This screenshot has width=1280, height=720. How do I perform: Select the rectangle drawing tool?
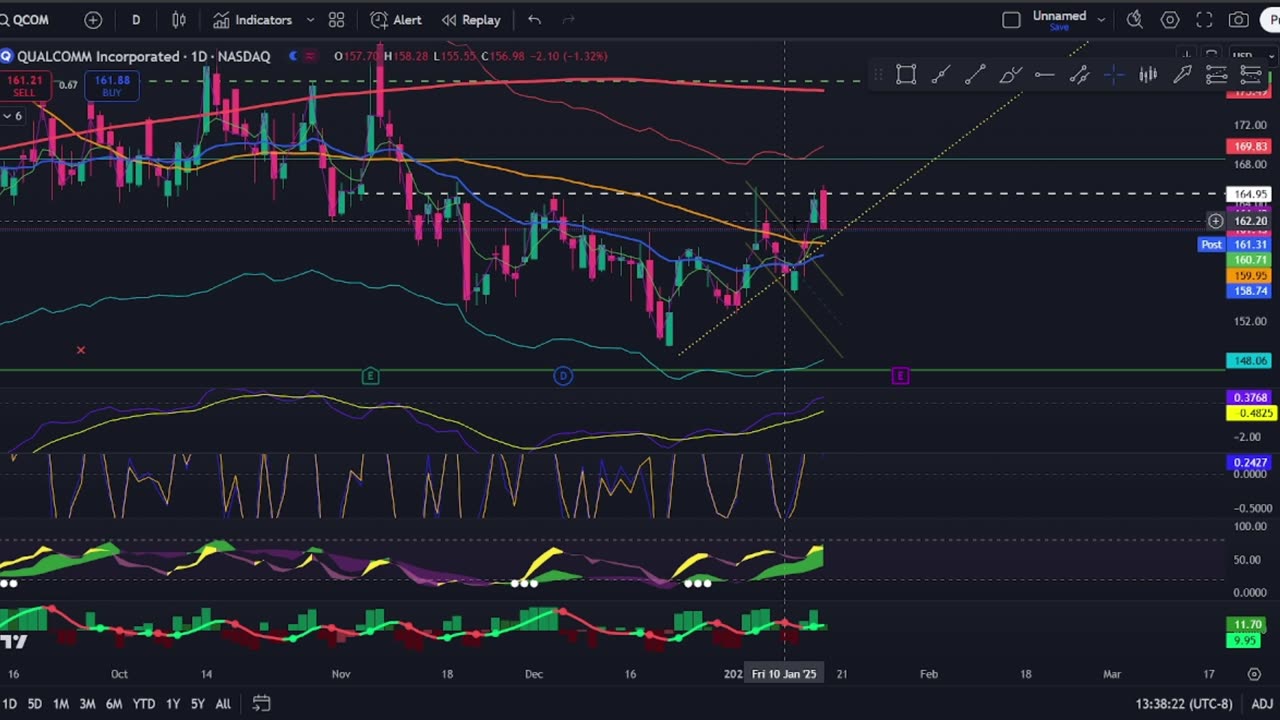(x=906, y=74)
